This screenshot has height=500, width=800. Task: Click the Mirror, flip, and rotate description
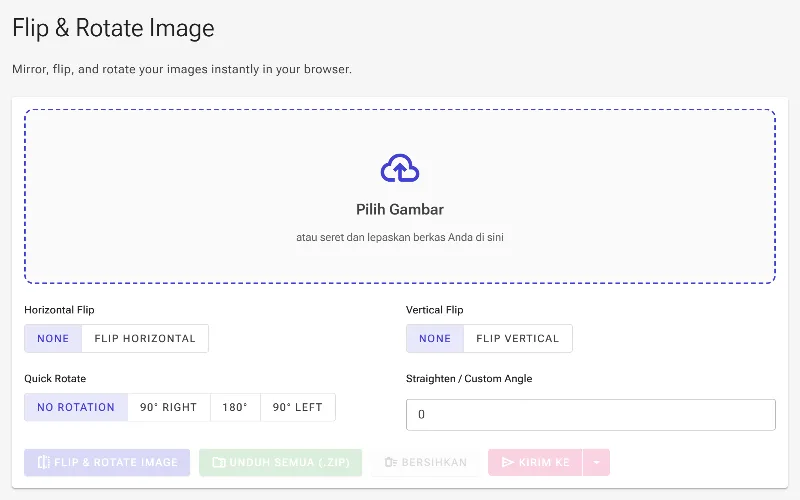182,69
